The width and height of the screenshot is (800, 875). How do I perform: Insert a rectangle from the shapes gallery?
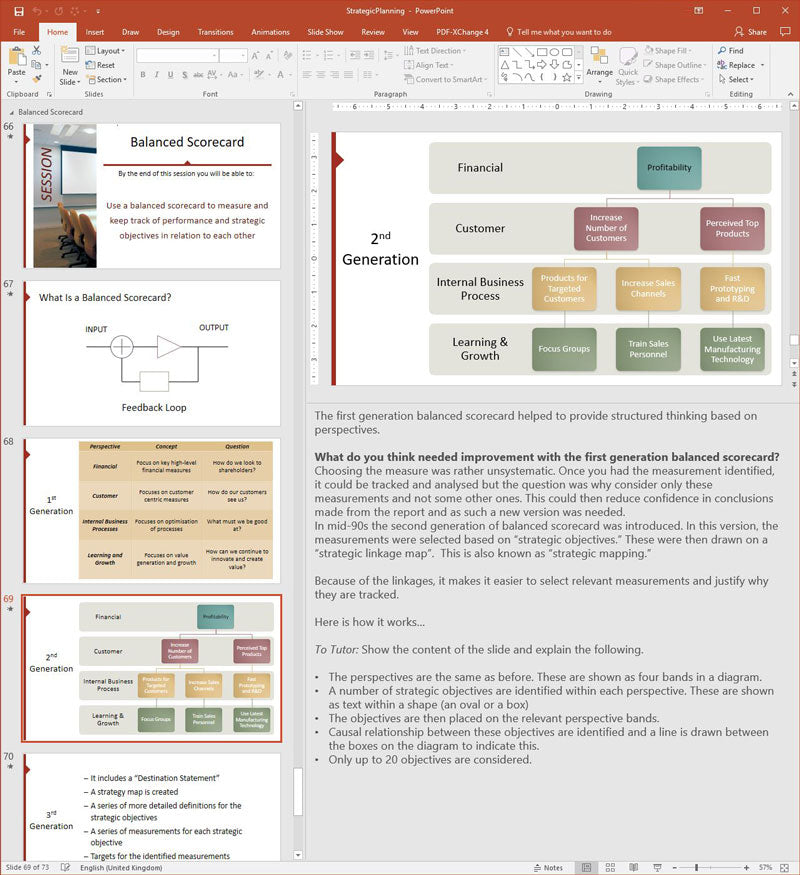(542, 52)
